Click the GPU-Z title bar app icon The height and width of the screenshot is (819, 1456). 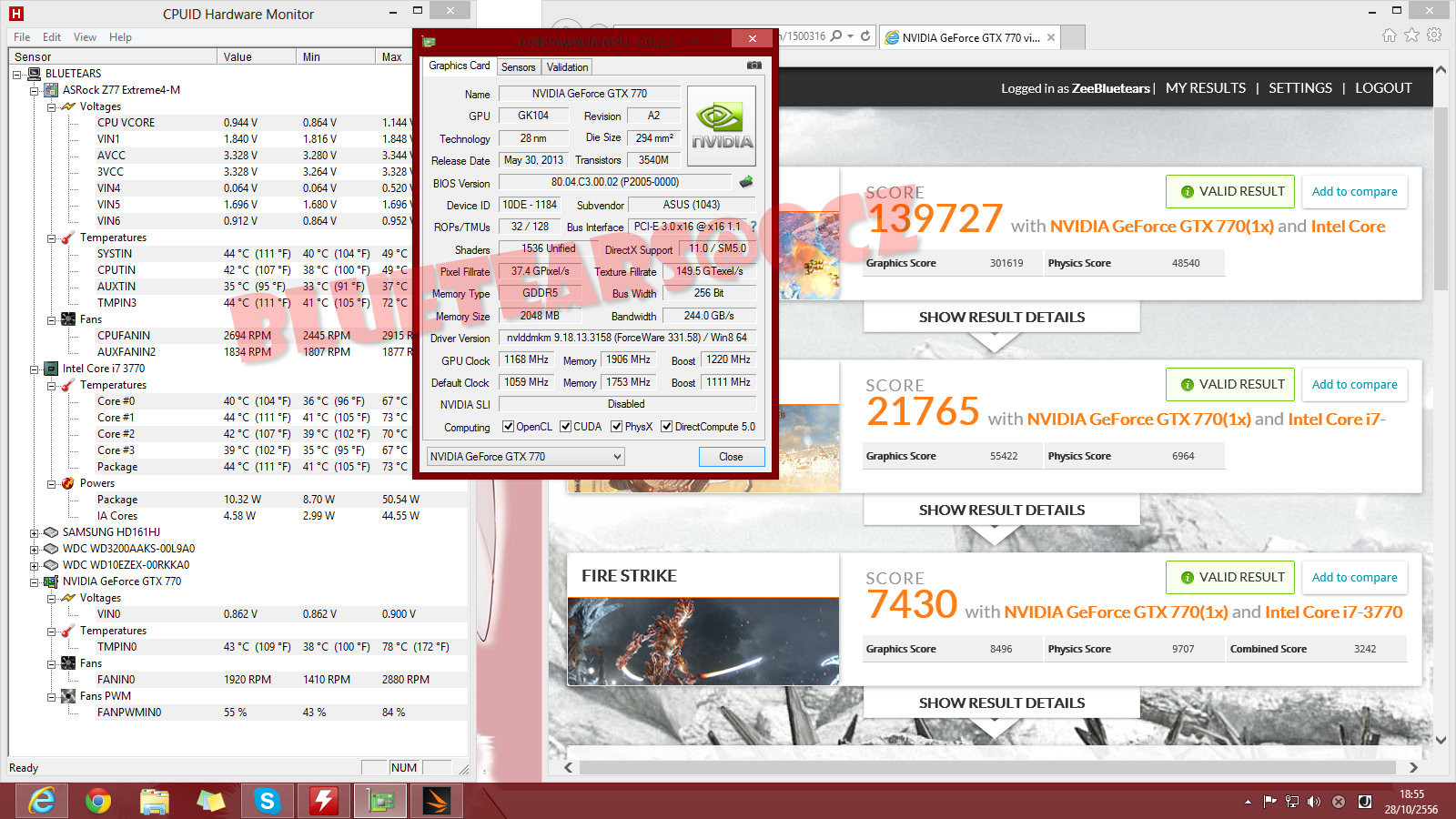[x=429, y=42]
